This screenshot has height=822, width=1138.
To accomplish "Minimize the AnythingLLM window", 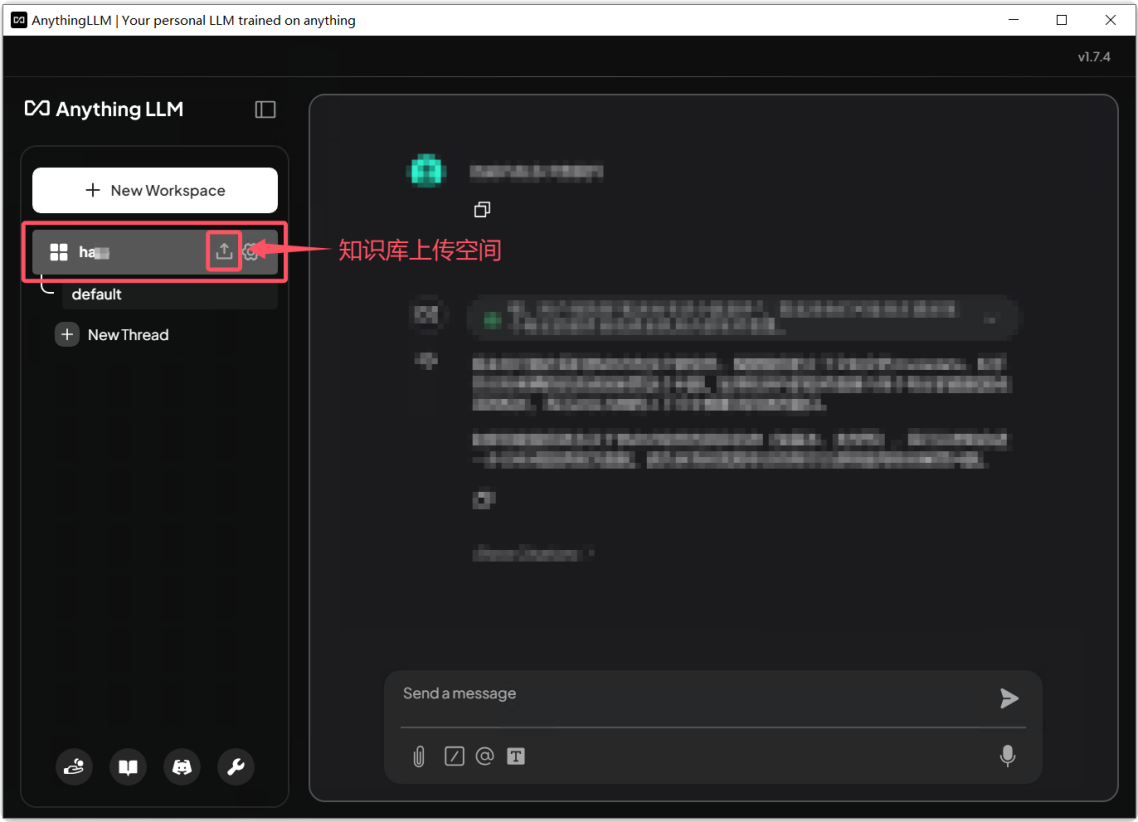I will click(1013, 20).
